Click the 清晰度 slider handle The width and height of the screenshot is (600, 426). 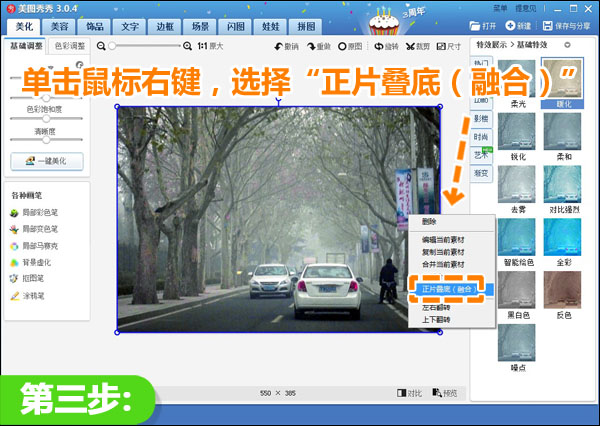click(x=46, y=140)
